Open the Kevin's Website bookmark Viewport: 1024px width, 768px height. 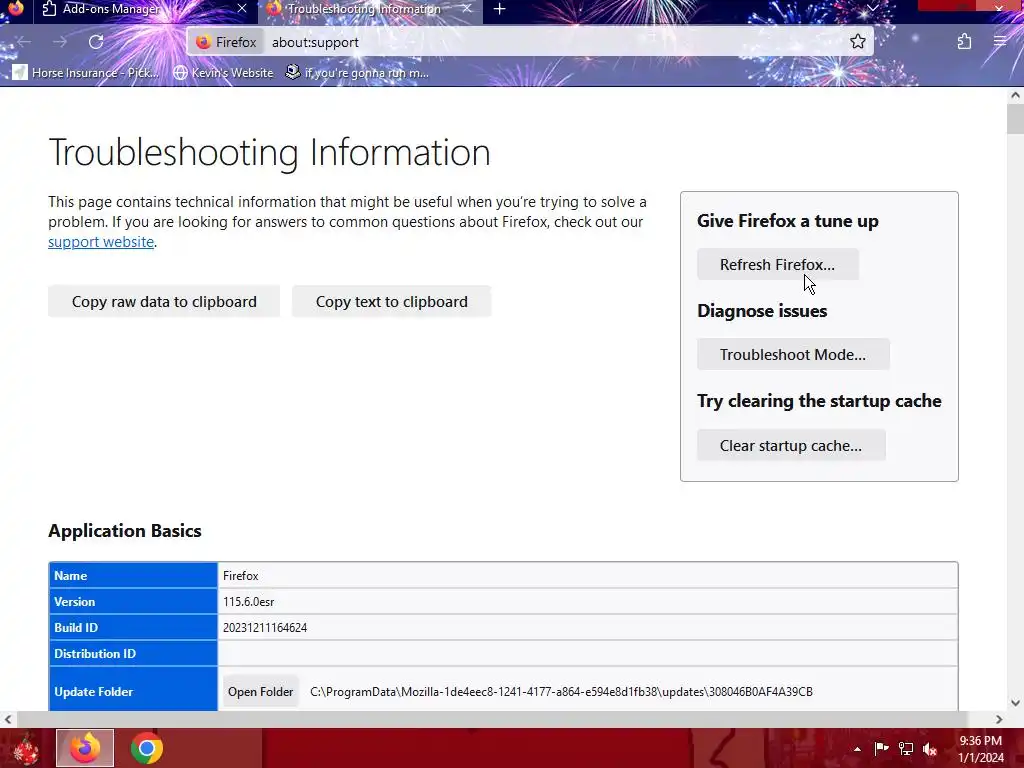click(x=223, y=72)
